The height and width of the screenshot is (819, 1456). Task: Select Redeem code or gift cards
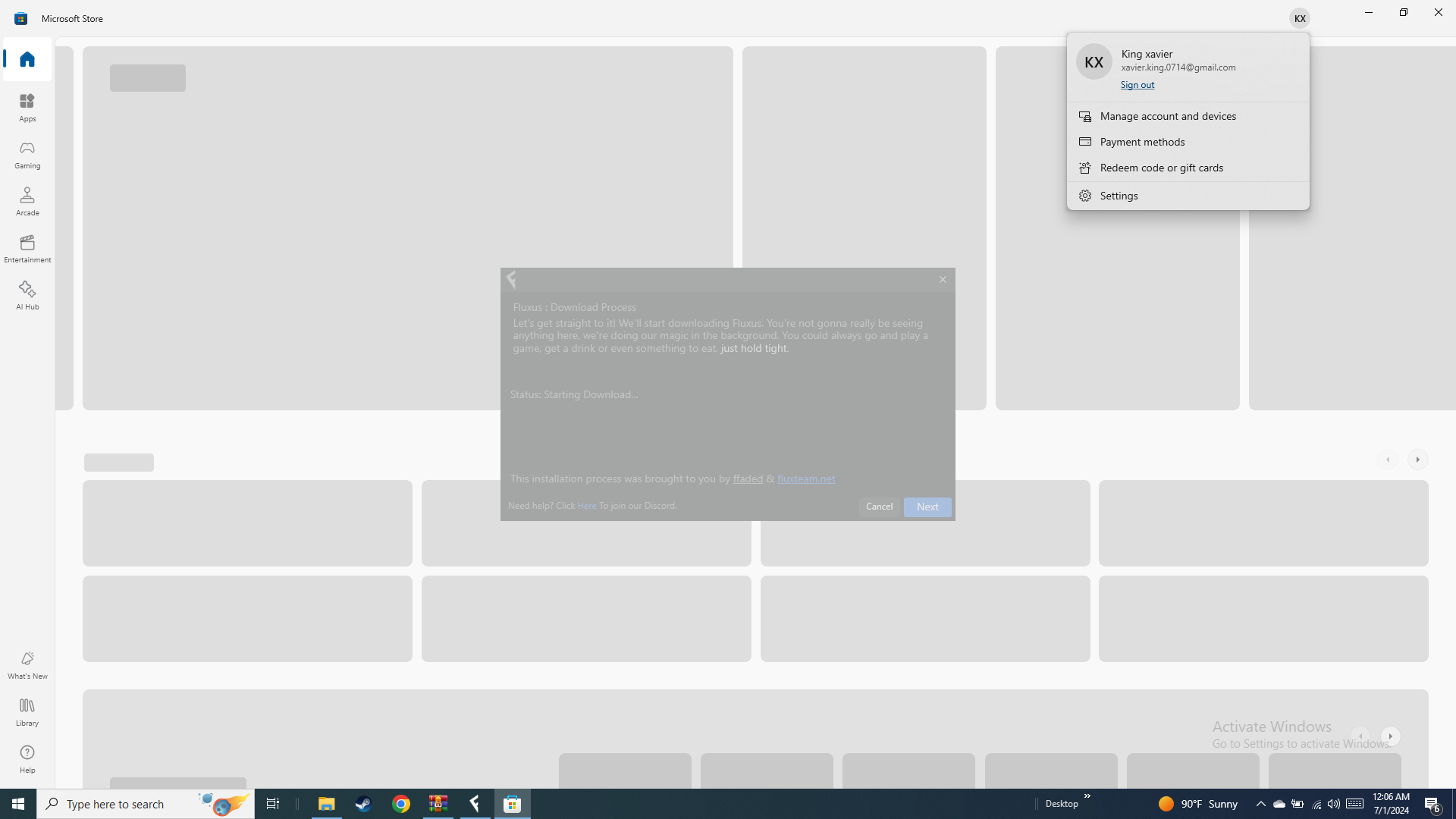(x=1188, y=168)
